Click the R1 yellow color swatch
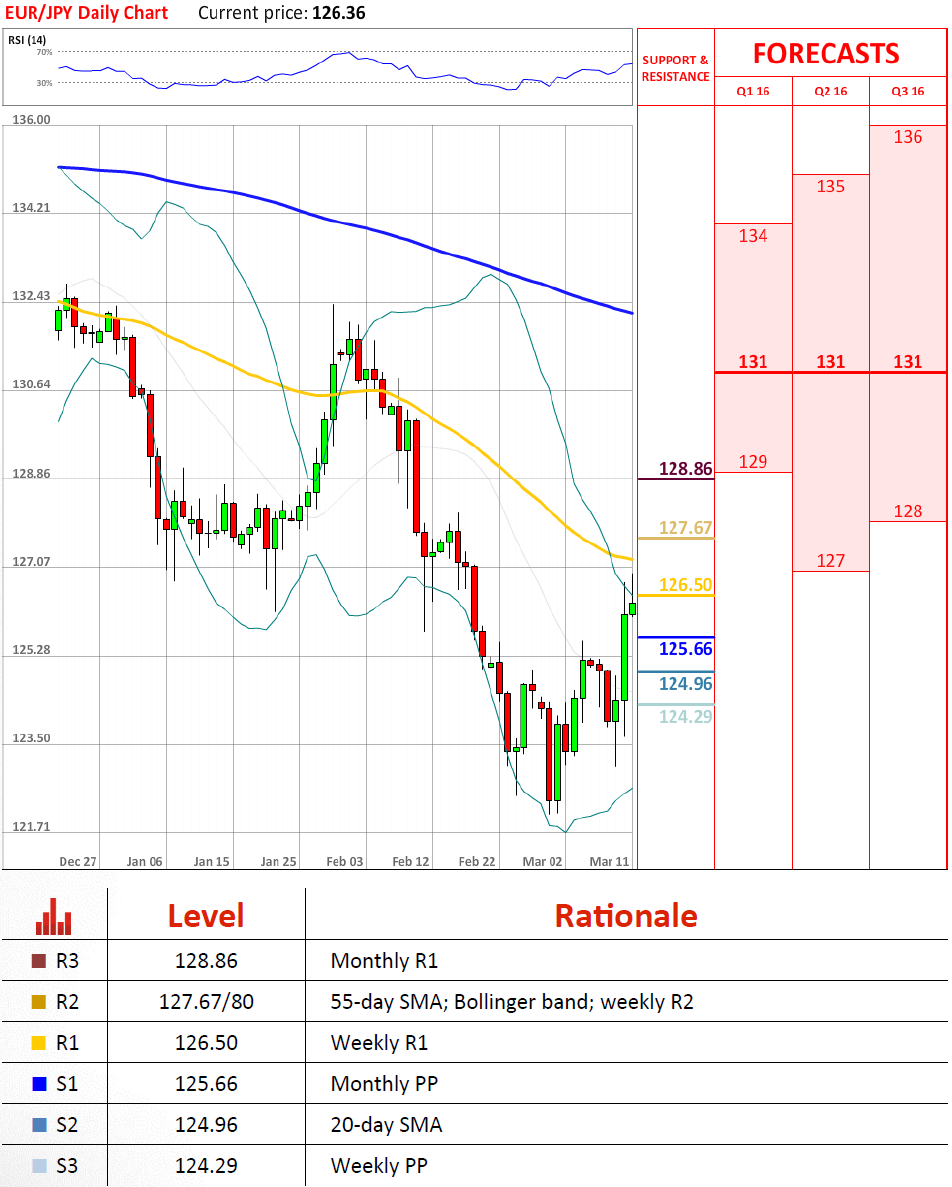The image size is (952, 1187). coord(39,1043)
